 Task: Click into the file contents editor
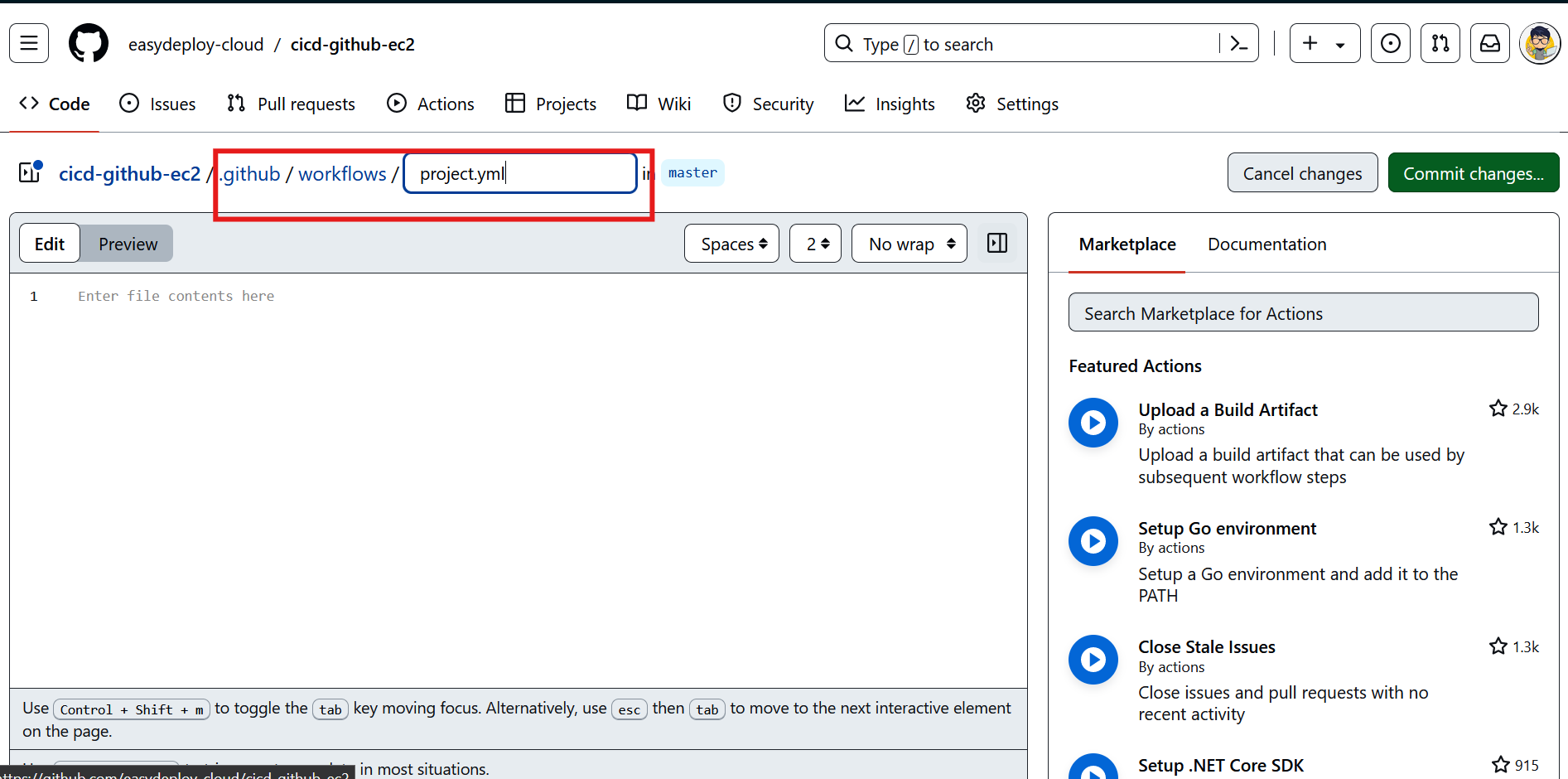point(519,481)
